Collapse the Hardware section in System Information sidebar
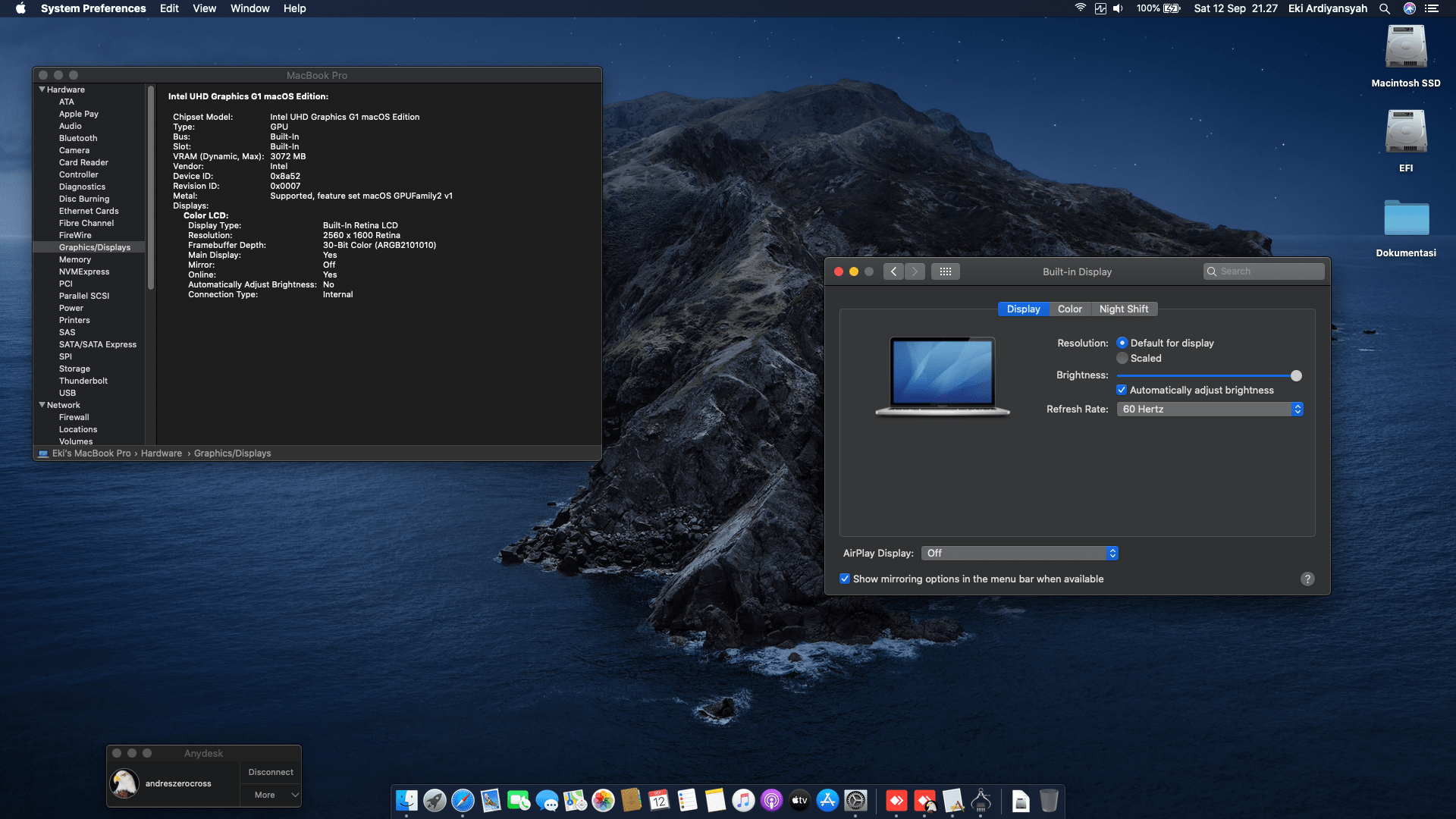The height and width of the screenshot is (819, 1456). coord(42,89)
